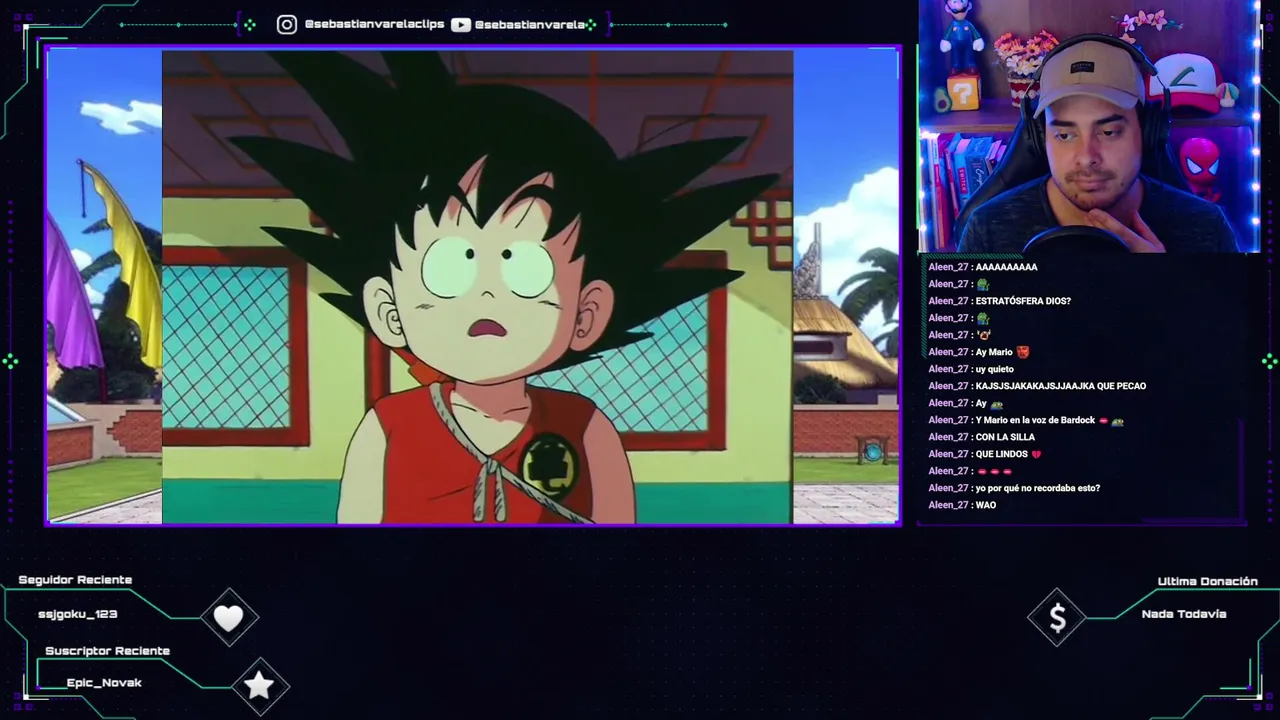This screenshot has height=720, width=1280.
Task: Click the 'Suscriptor Reciente' label
Action: click(x=107, y=651)
